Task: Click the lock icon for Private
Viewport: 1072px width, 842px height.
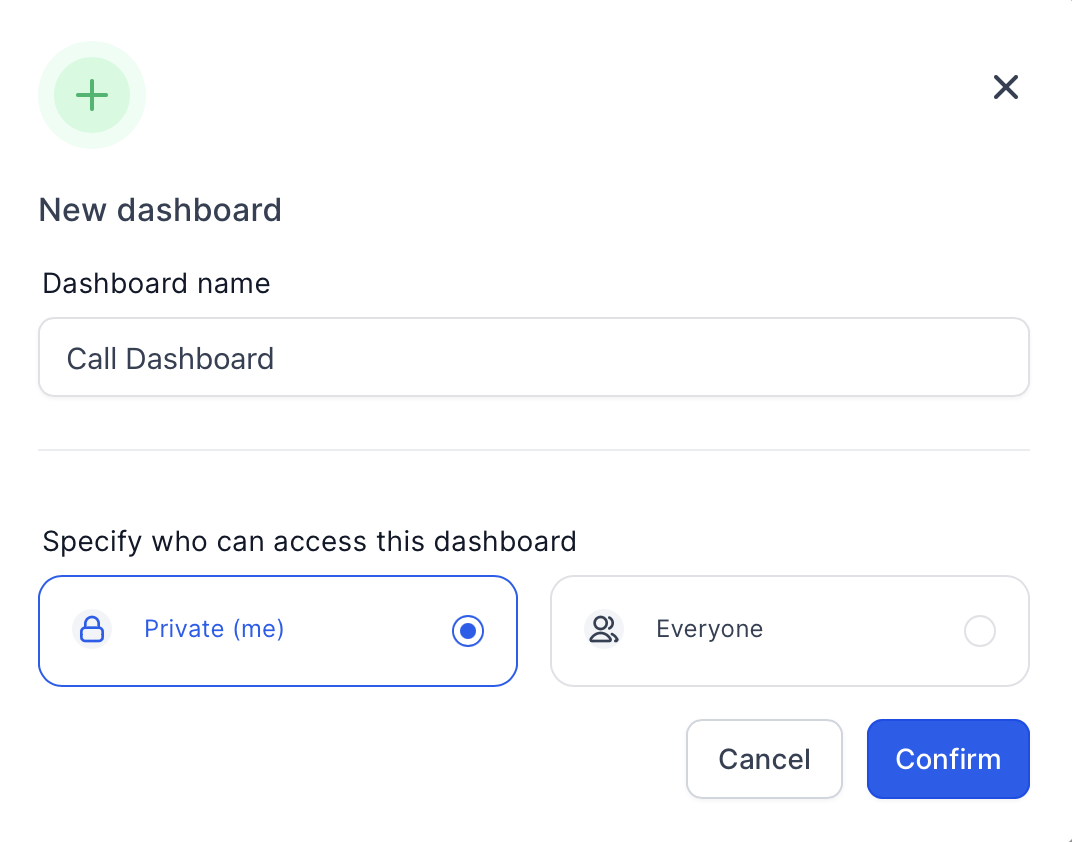Action: pos(92,629)
